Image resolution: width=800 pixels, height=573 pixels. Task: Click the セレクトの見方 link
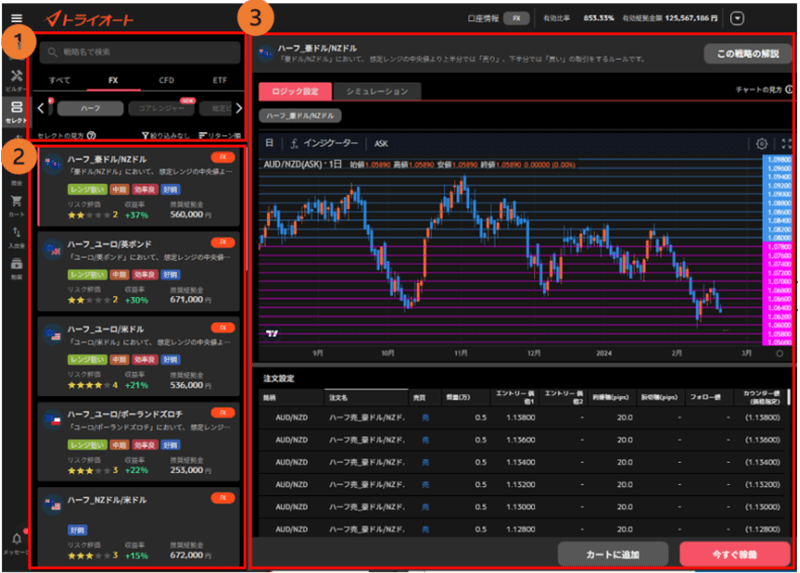click(x=61, y=136)
